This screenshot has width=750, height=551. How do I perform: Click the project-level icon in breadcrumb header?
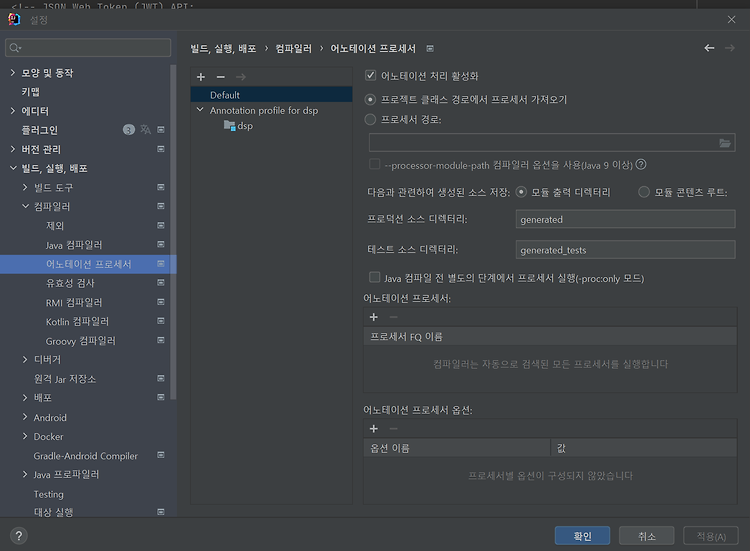coord(430,48)
